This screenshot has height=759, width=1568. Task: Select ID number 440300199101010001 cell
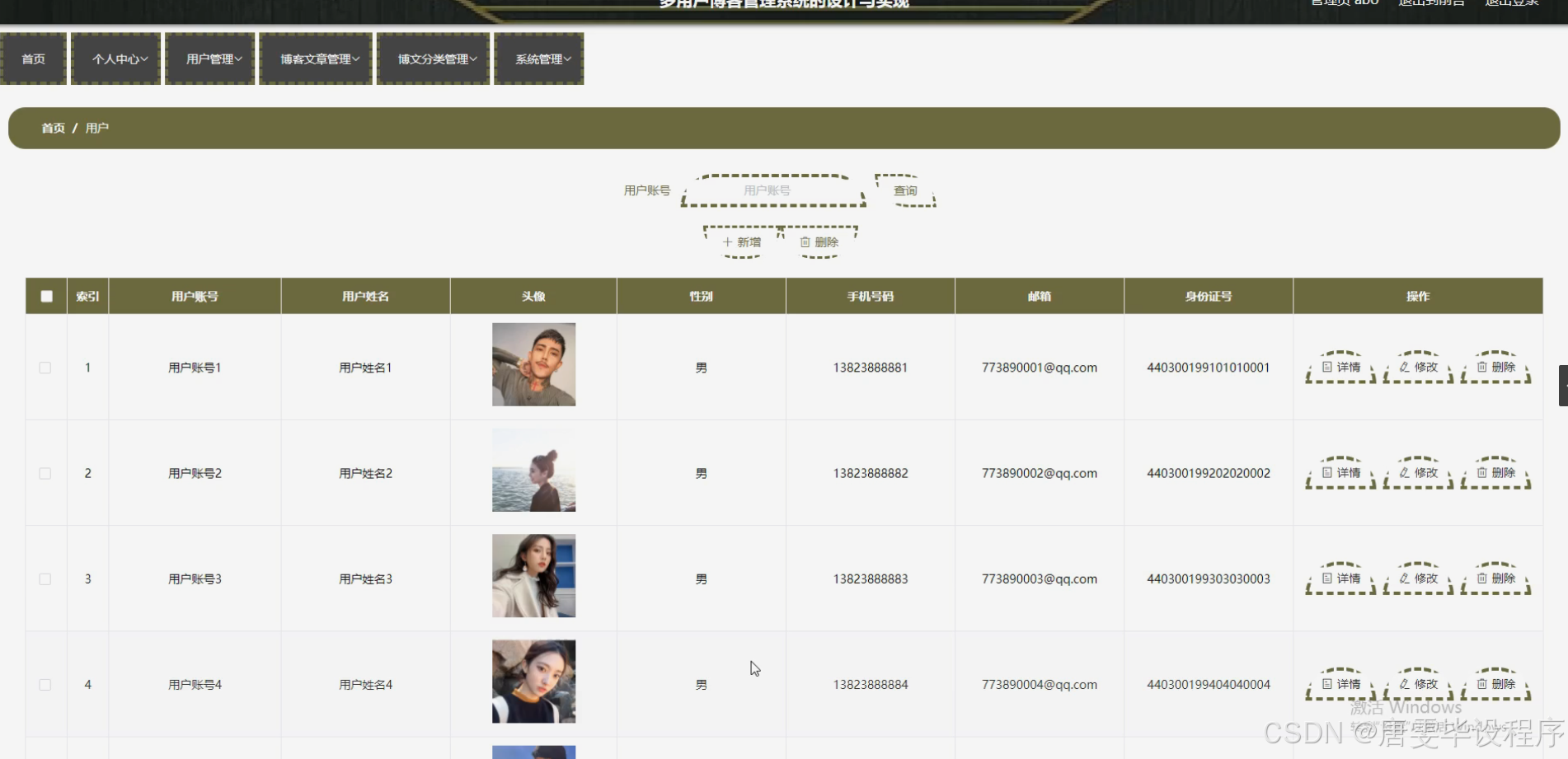tap(1209, 368)
